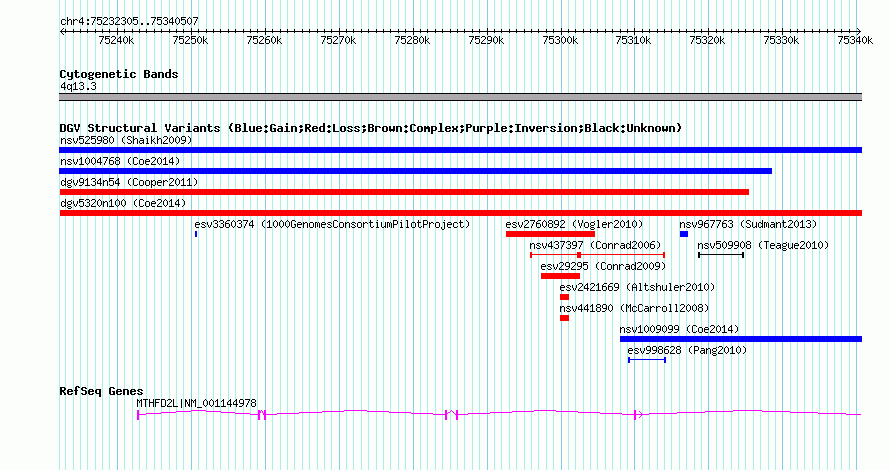
Task: Click the esv3360374 small blue variant mark
Action: point(196,234)
